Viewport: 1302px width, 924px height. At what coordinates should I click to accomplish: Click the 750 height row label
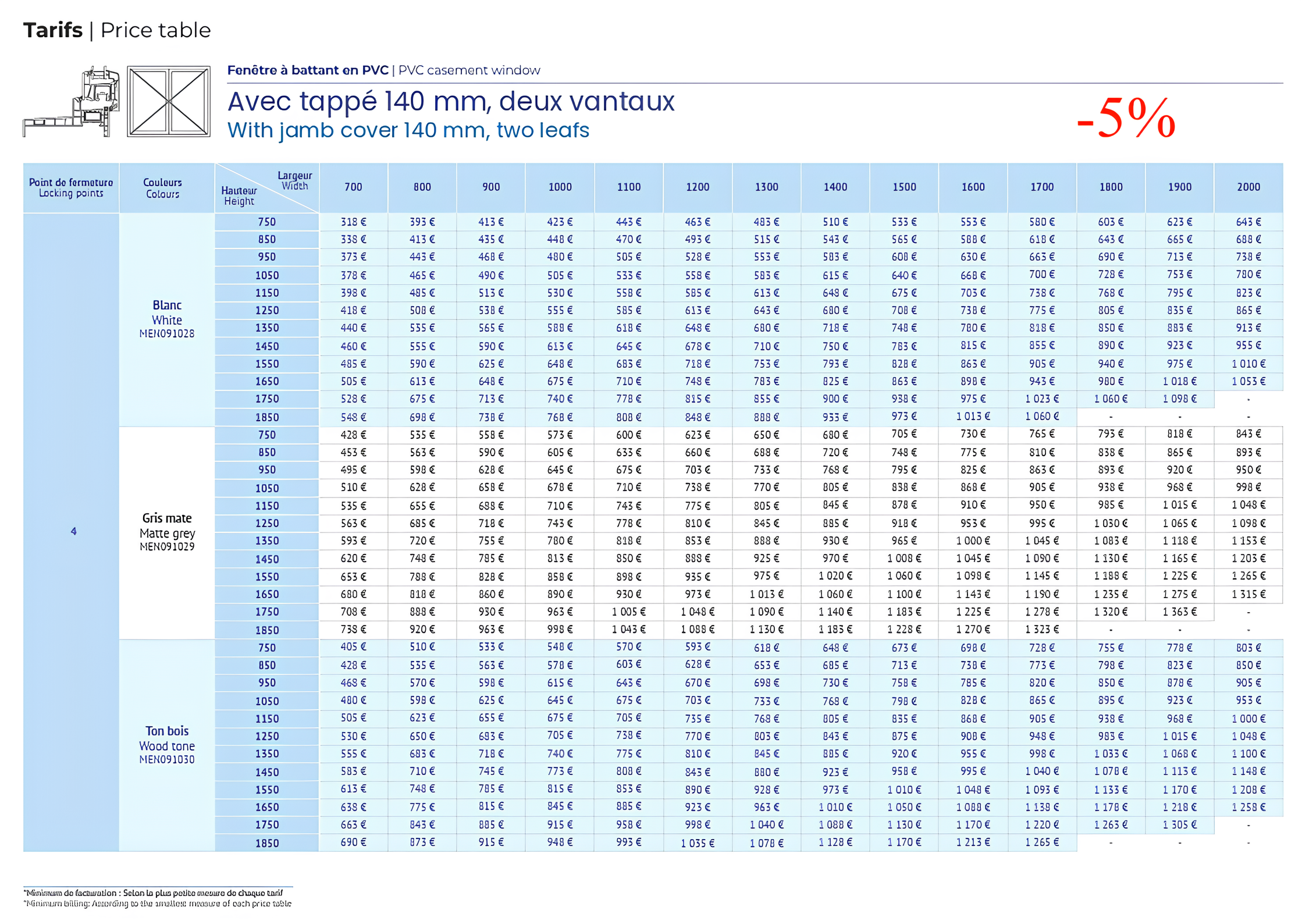click(266, 222)
